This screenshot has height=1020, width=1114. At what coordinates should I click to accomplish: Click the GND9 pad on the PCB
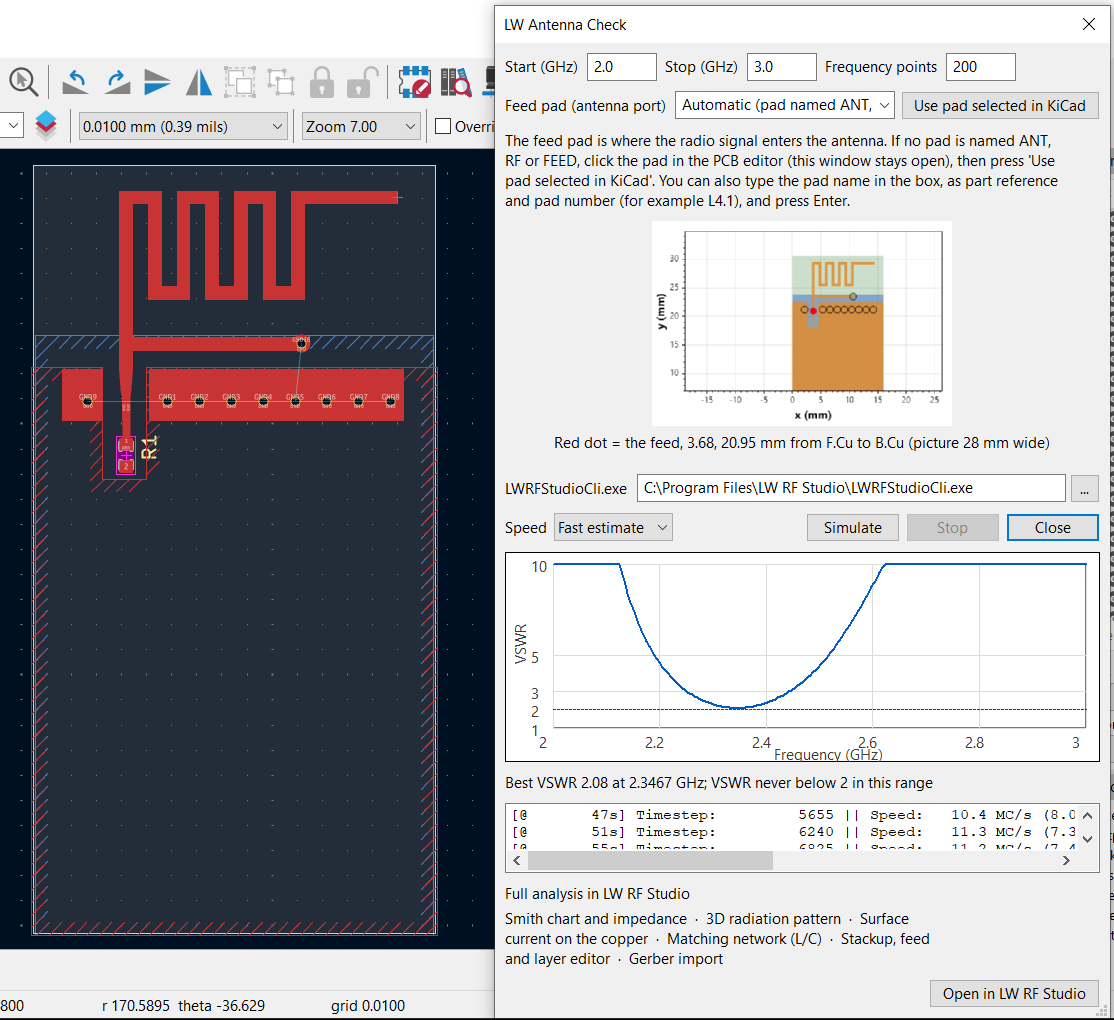pyautogui.click(x=87, y=402)
